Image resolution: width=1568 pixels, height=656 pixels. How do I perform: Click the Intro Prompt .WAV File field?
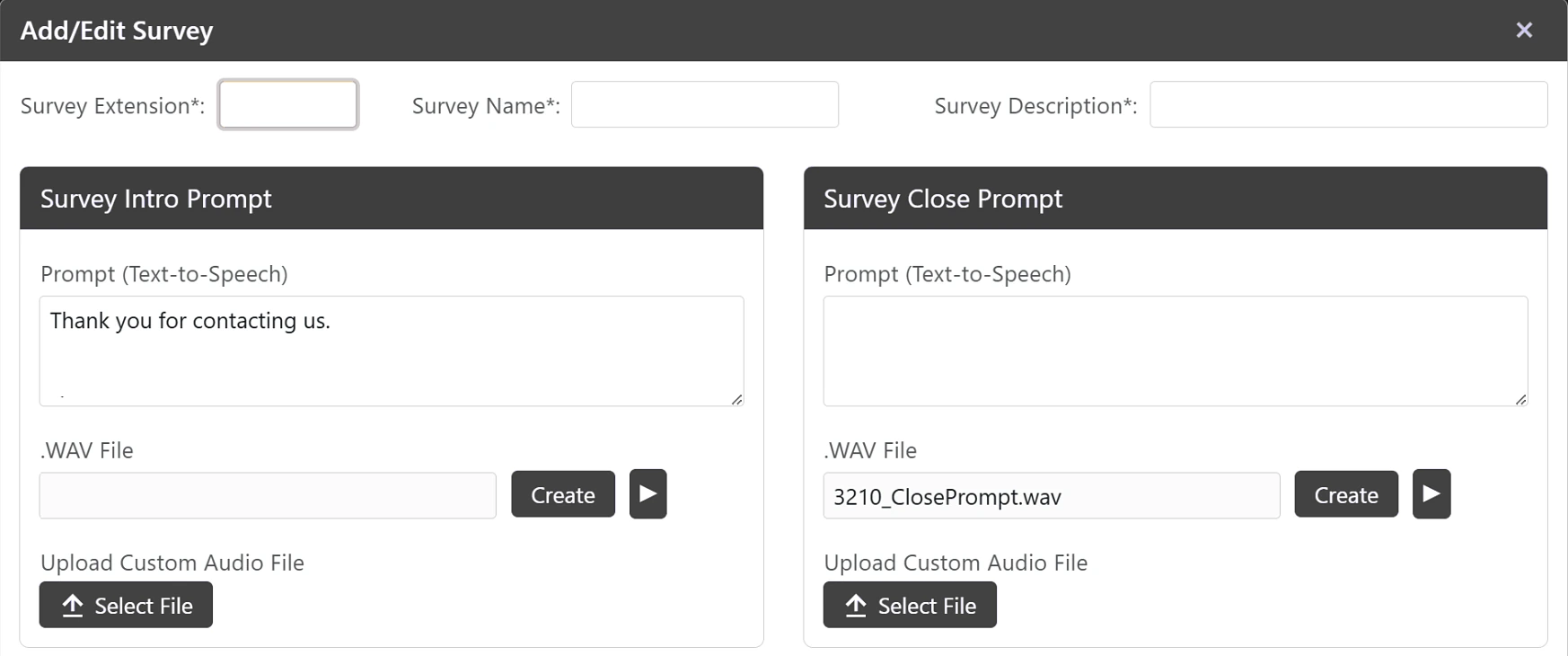click(x=268, y=495)
